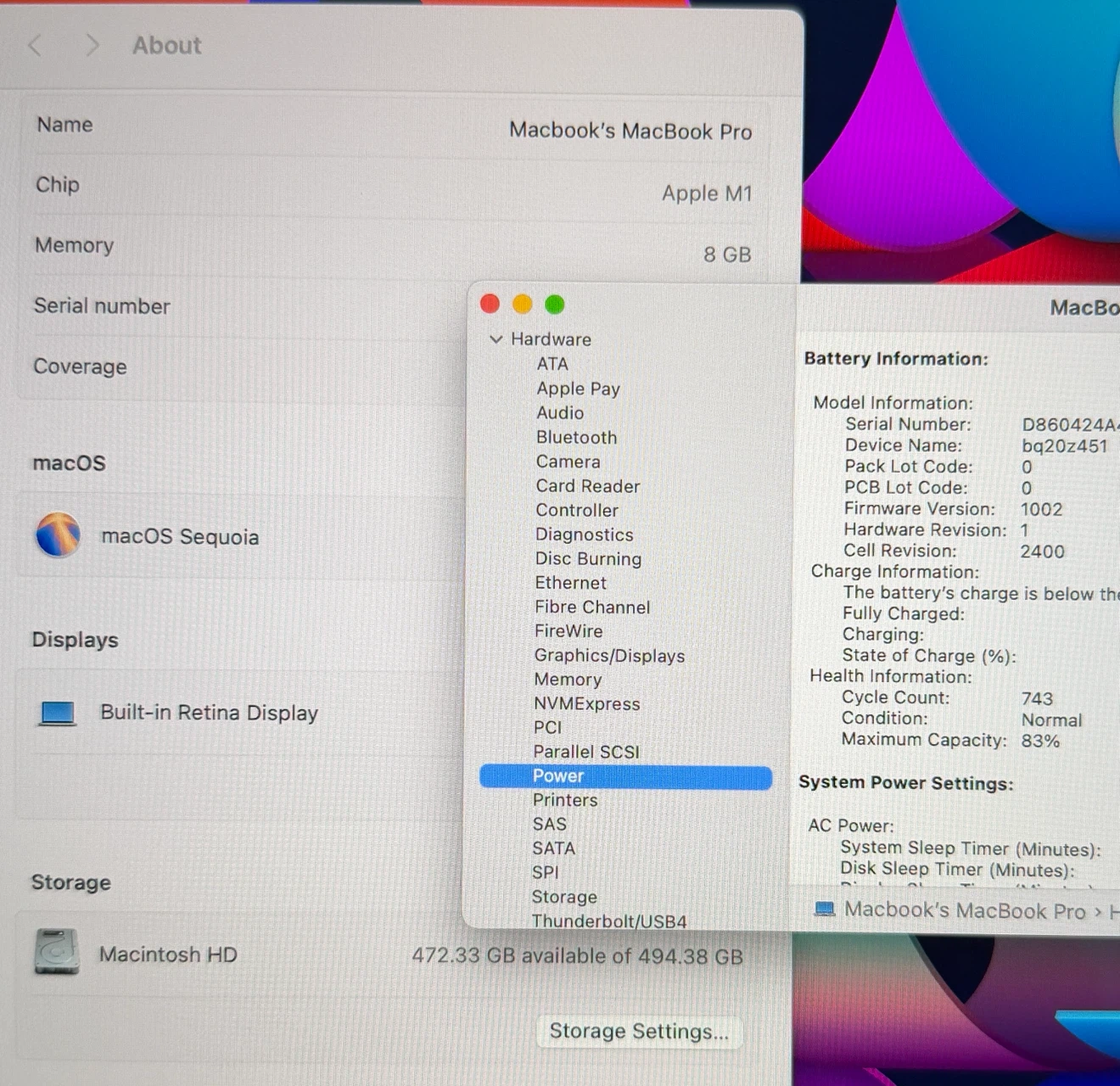Select Card Reader entry
Viewport: 1120px width, 1086px height.
click(x=587, y=486)
